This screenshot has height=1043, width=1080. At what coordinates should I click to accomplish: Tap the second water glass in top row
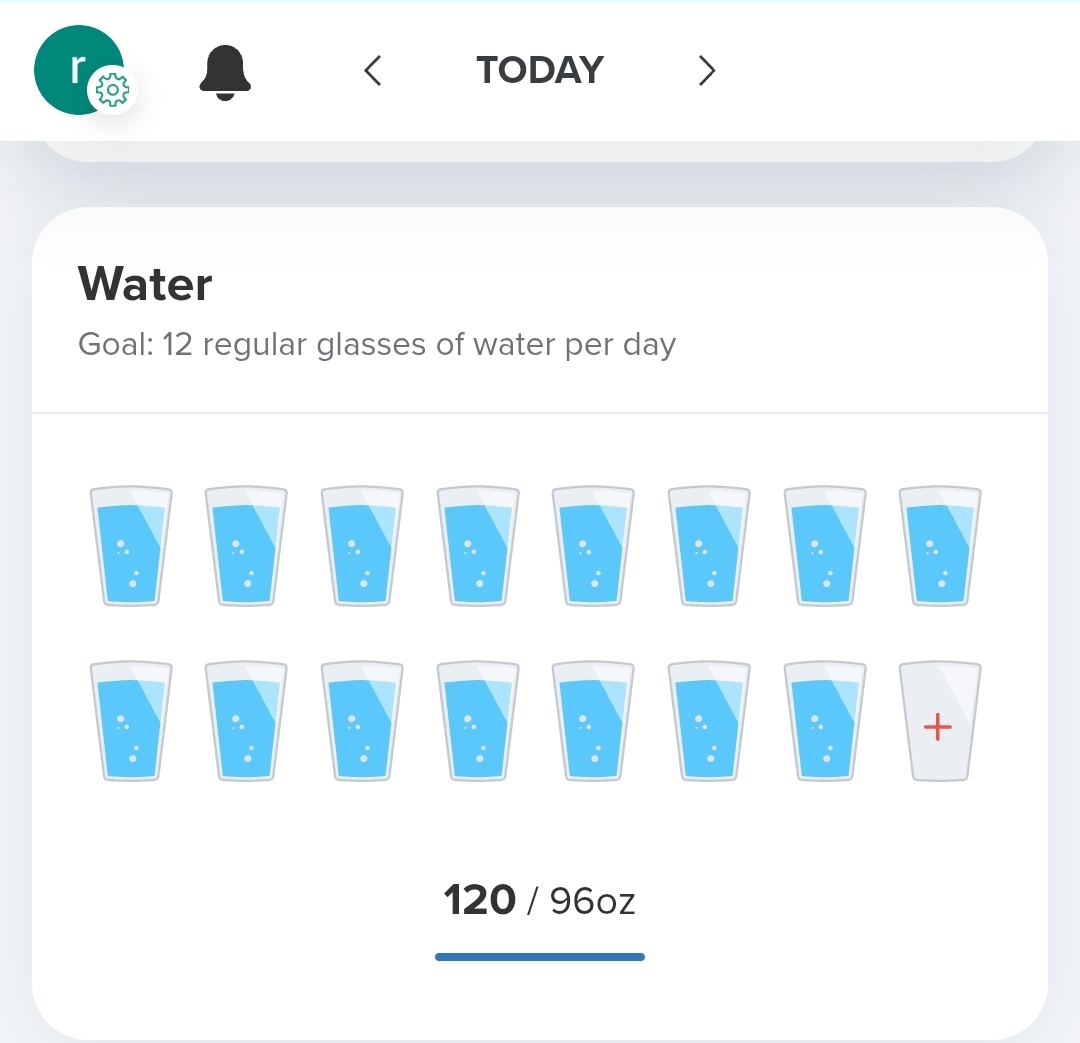coord(246,546)
